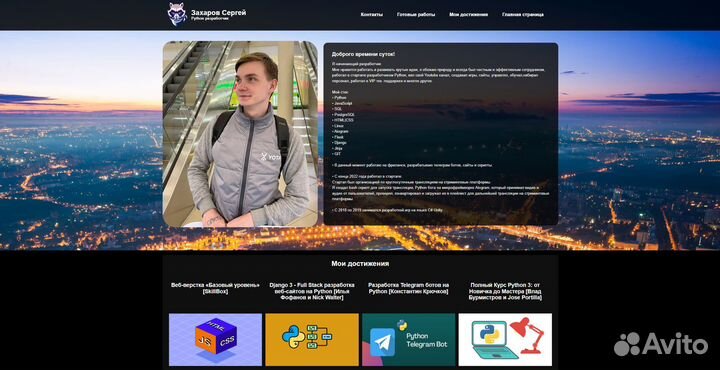Viewport: 720px width, 370px height.
Task: Click the PostgreSQL entry in stack list
Action: [343, 114]
